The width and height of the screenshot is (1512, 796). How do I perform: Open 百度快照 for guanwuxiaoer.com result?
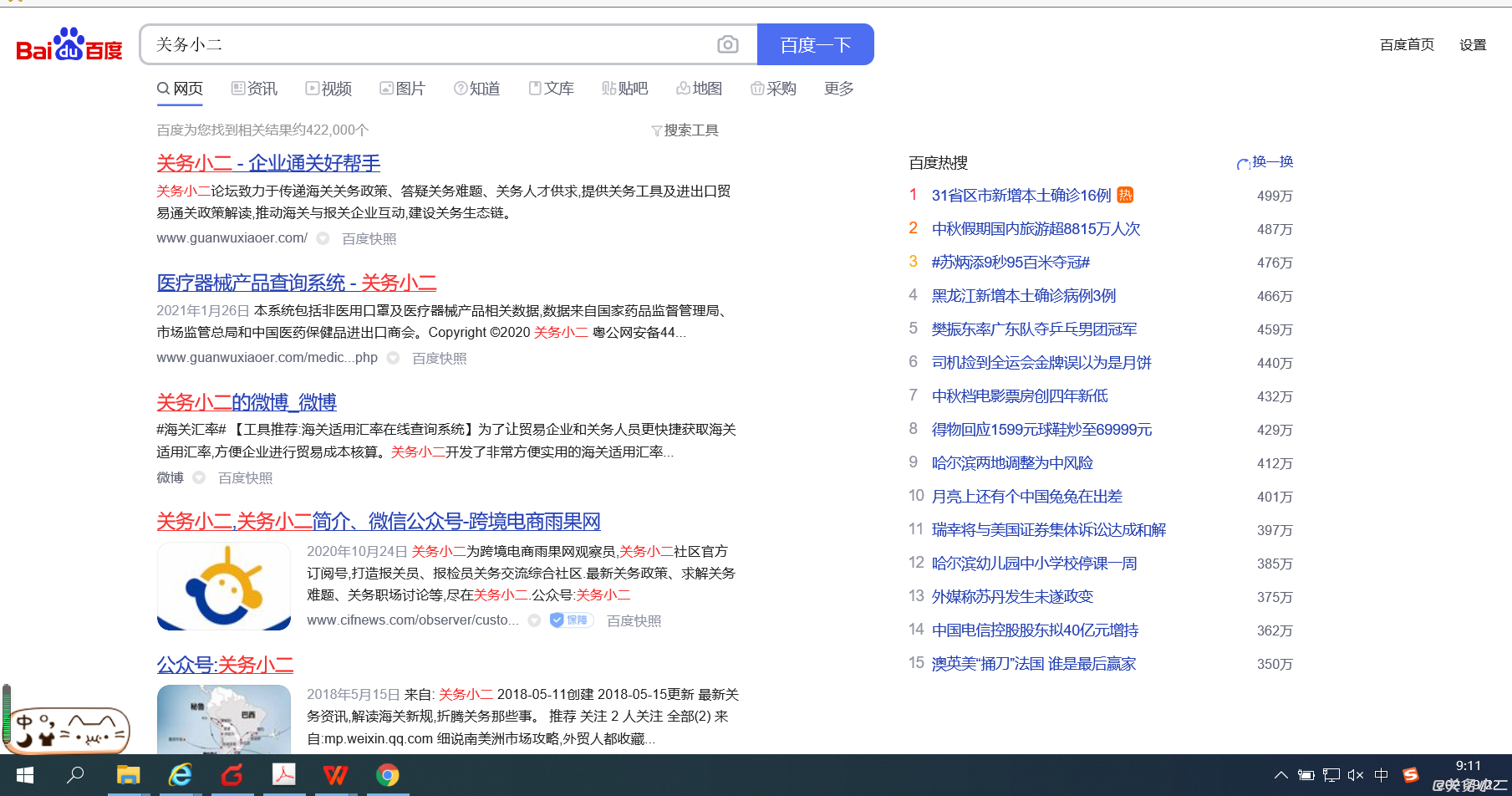click(x=369, y=239)
